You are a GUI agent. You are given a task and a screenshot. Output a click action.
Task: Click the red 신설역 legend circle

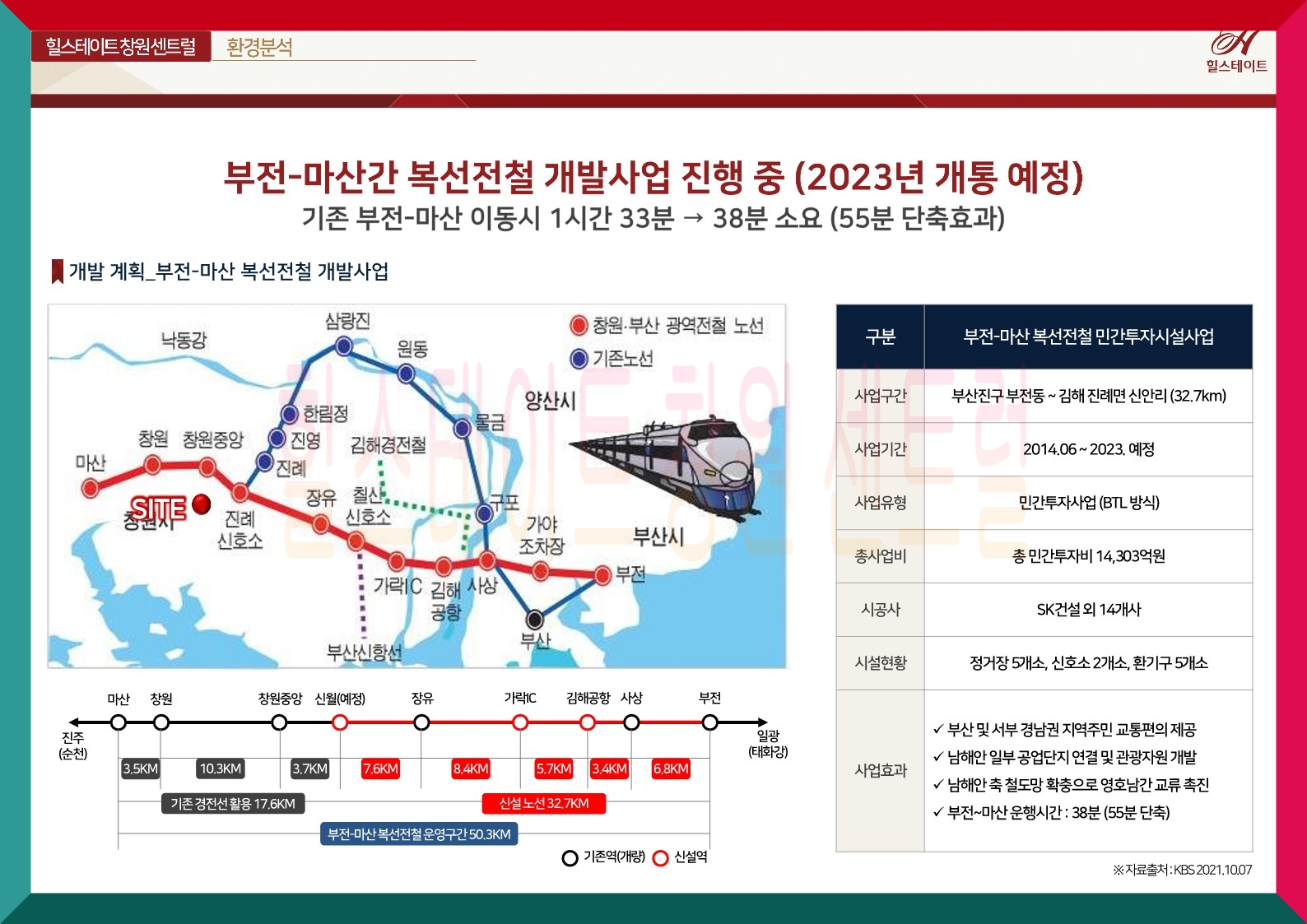click(660, 858)
